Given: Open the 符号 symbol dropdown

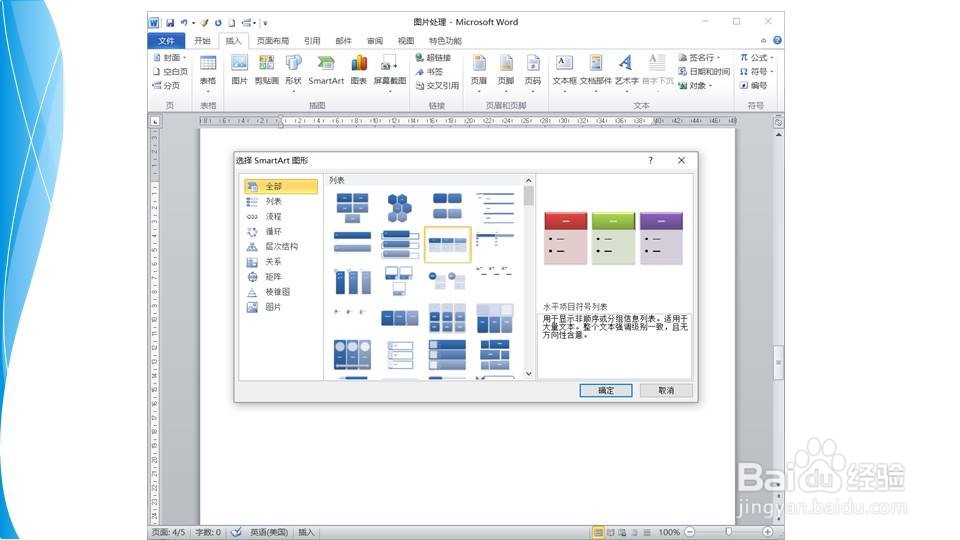Looking at the screenshot, I should coord(757,72).
